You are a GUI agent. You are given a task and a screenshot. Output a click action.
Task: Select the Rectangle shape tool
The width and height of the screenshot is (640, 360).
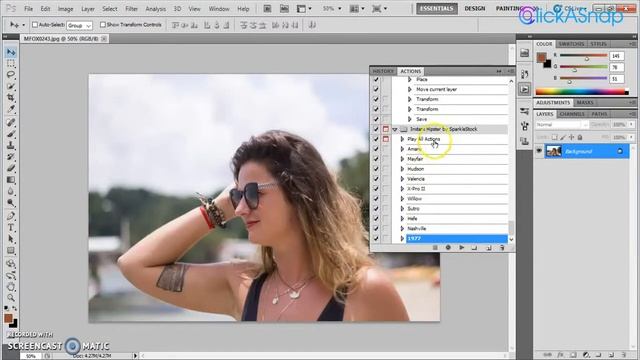pyautogui.click(x=11, y=250)
